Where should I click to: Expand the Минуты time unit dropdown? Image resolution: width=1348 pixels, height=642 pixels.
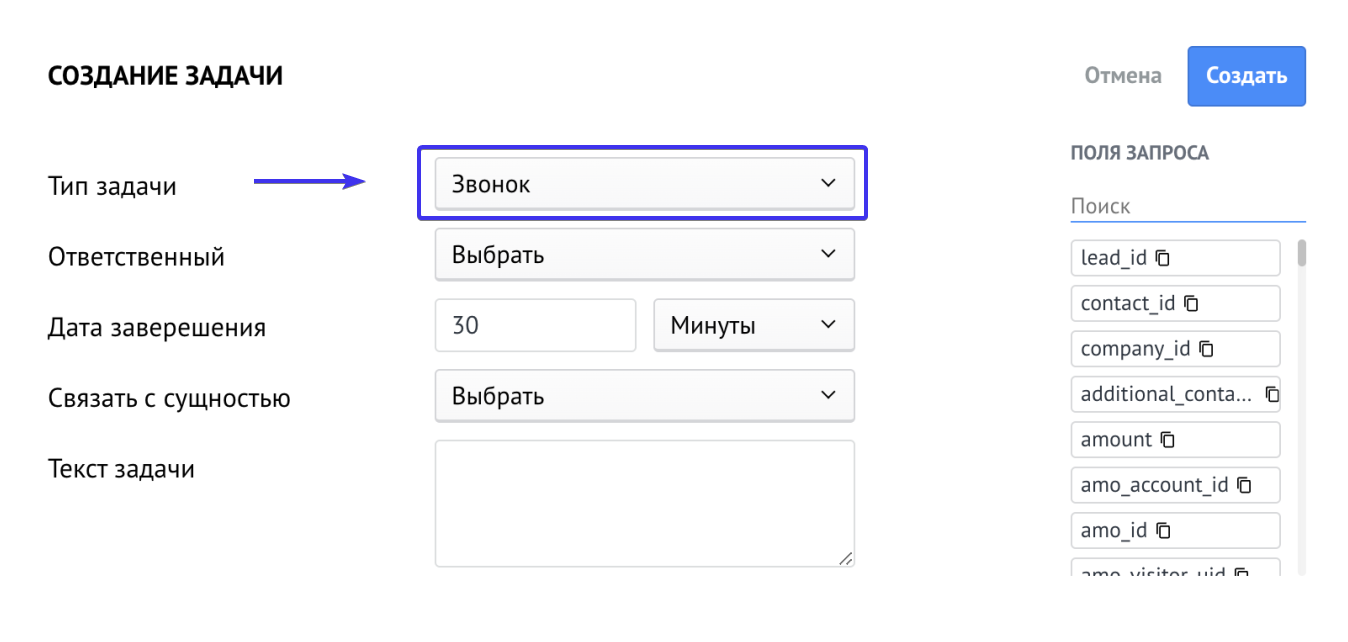(x=754, y=325)
